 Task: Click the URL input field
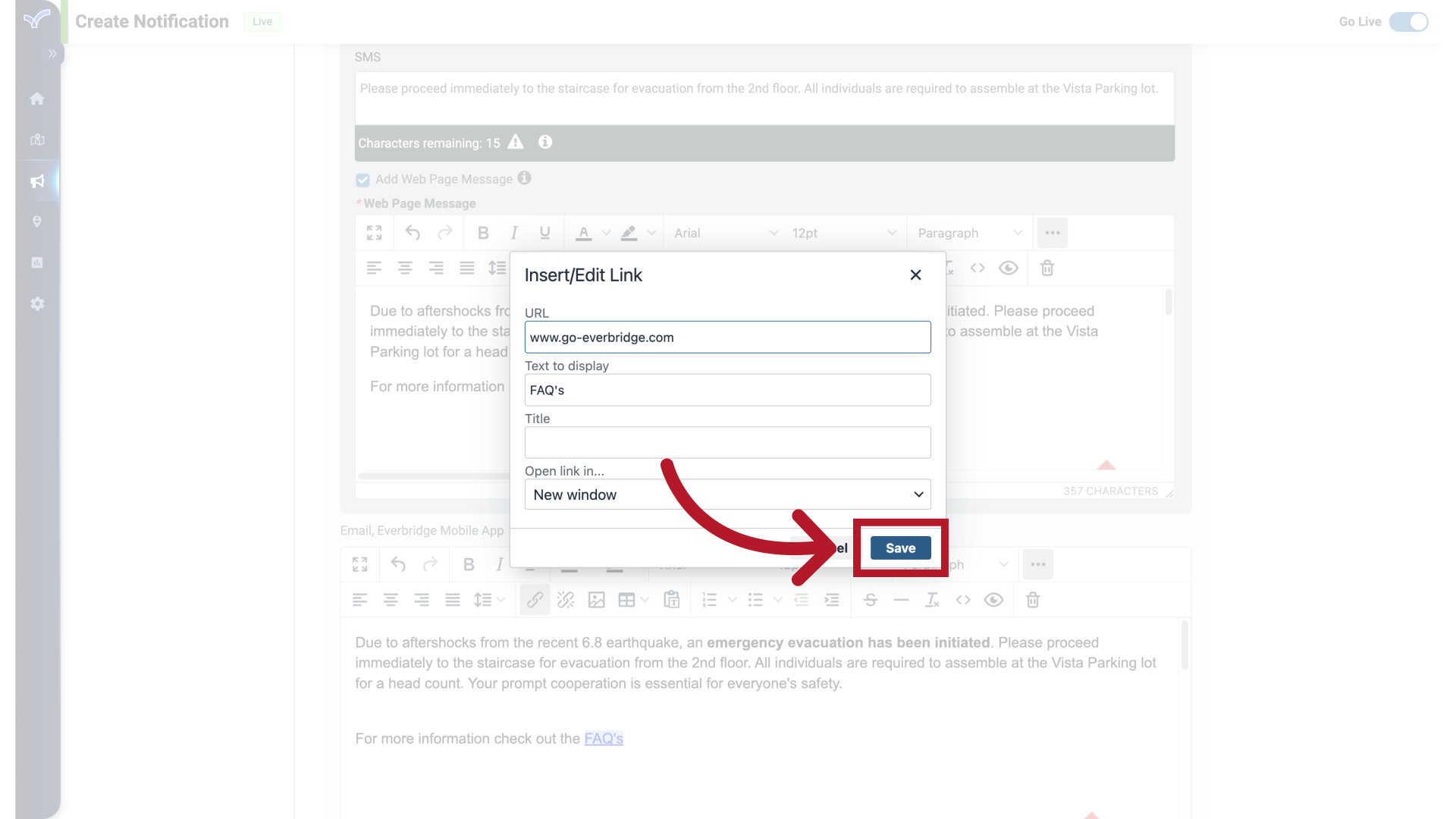pyautogui.click(x=728, y=337)
